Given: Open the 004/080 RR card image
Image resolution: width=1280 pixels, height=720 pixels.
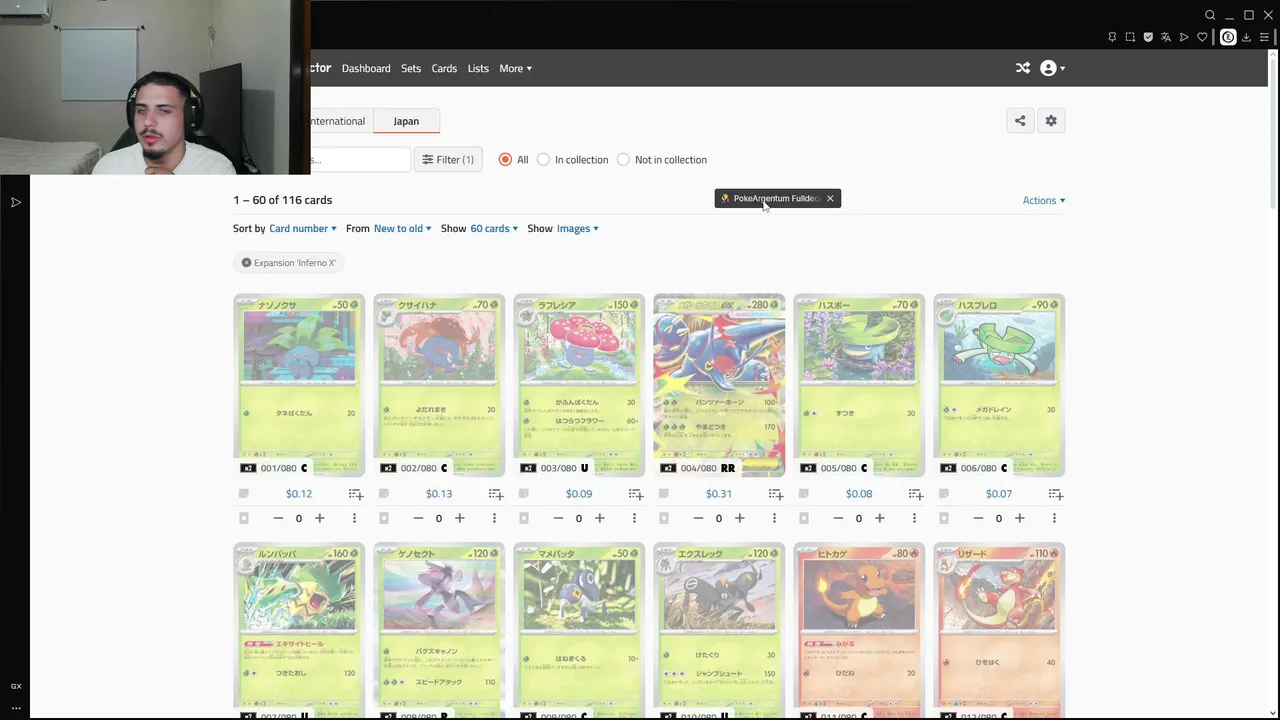Looking at the screenshot, I should (719, 385).
